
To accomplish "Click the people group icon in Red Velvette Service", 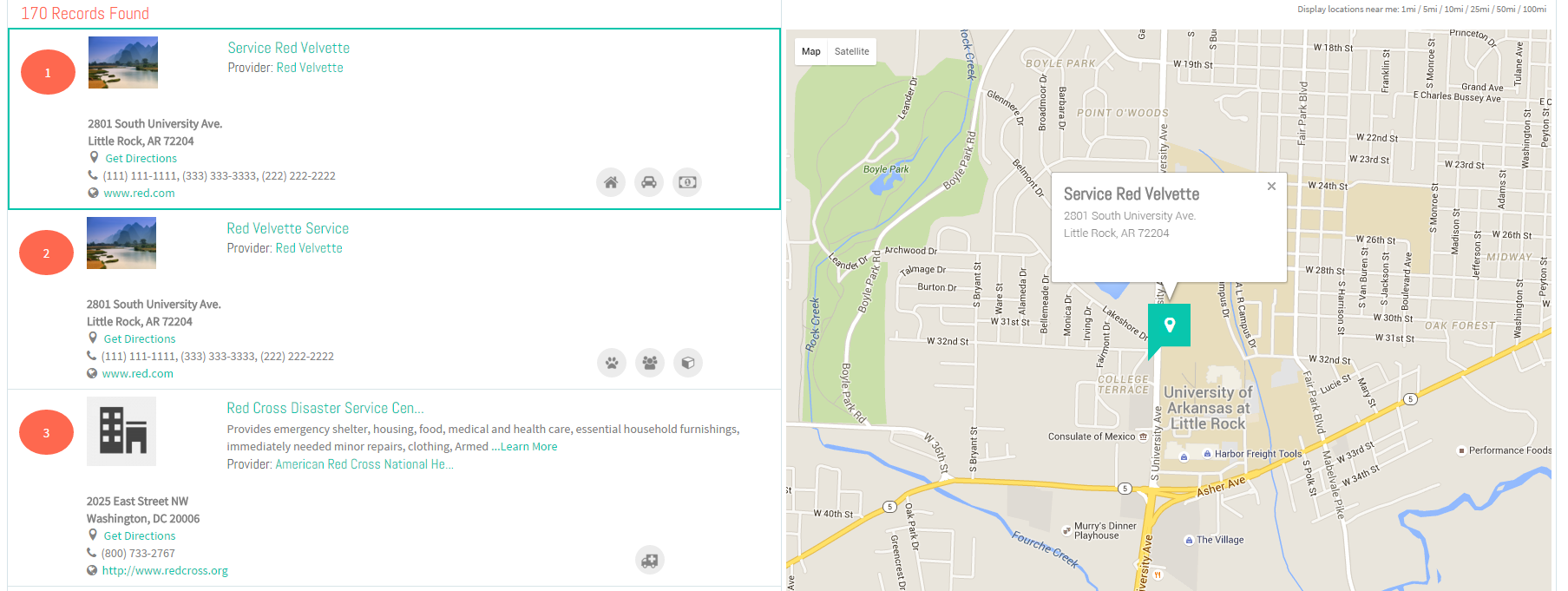I will point(650,363).
